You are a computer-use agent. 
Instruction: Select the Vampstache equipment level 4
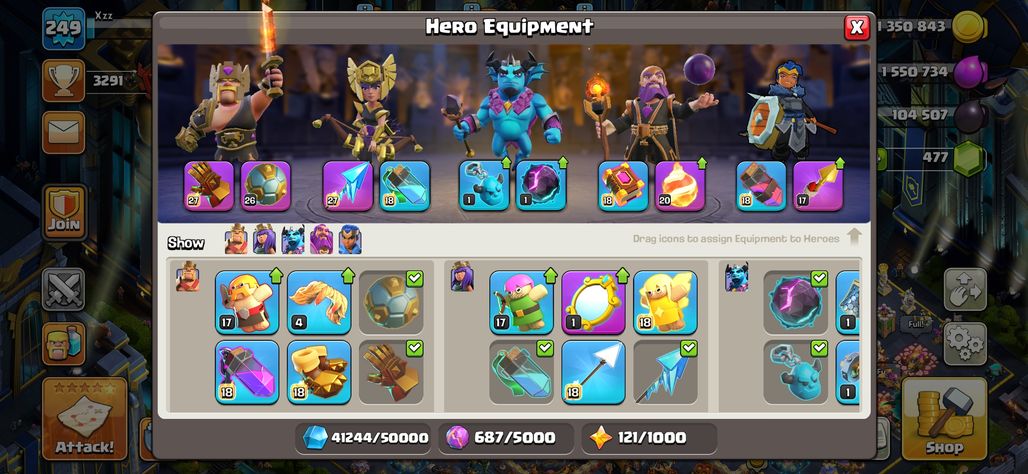pyautogui.click(x=319, y=302)
